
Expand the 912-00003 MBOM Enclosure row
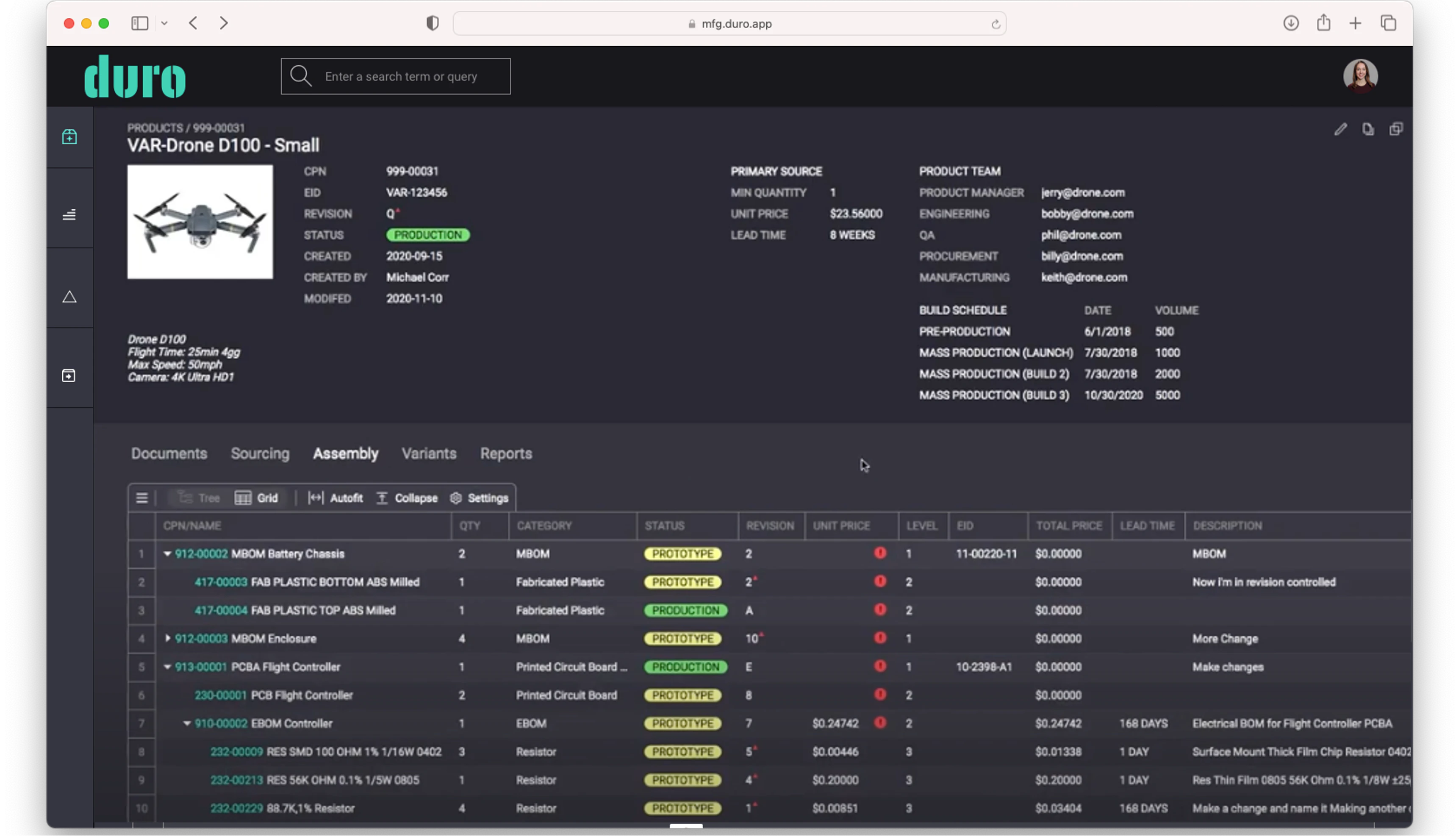(167, 638)
